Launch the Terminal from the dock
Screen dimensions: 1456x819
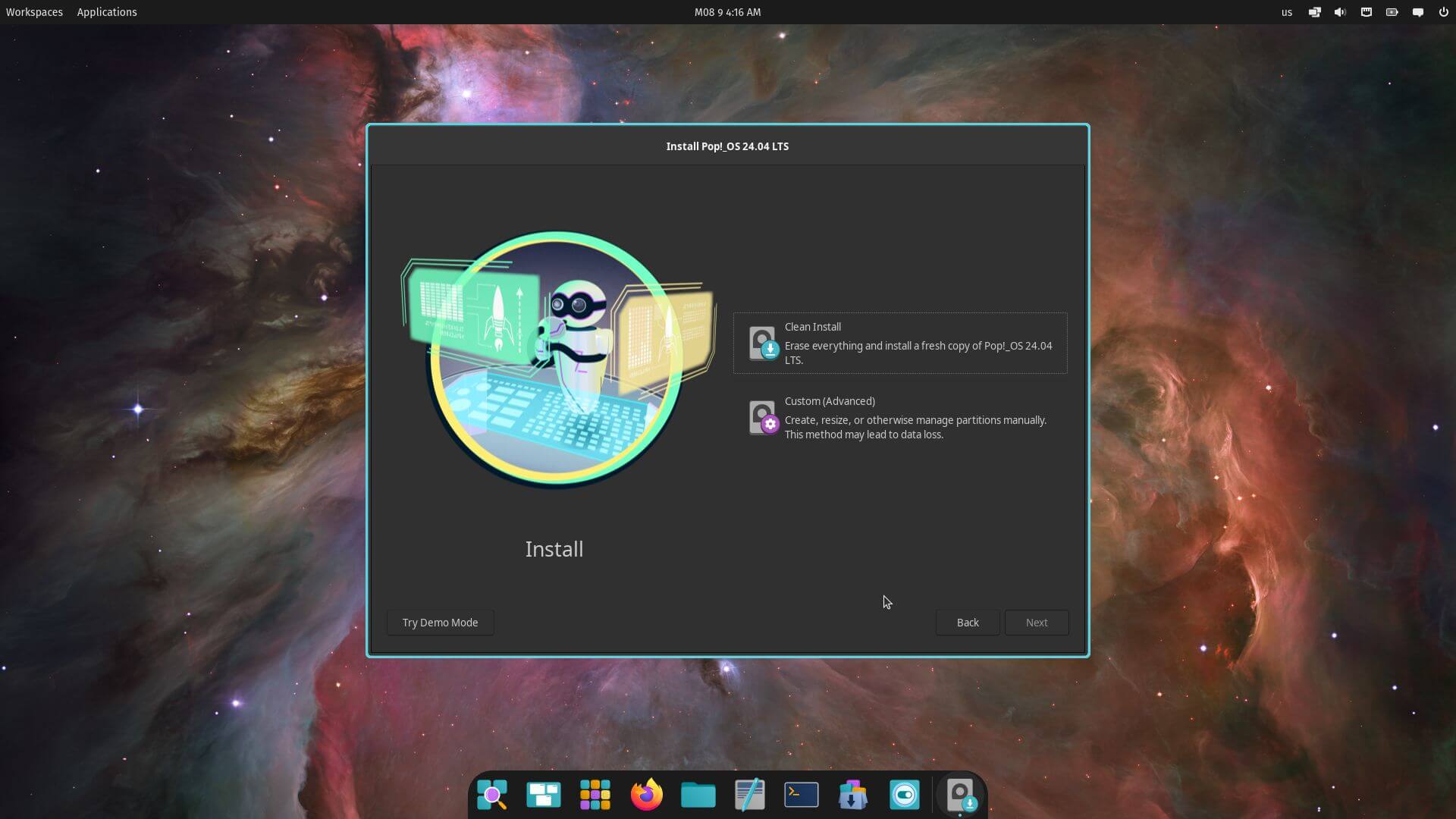click(x=802, y=795)
